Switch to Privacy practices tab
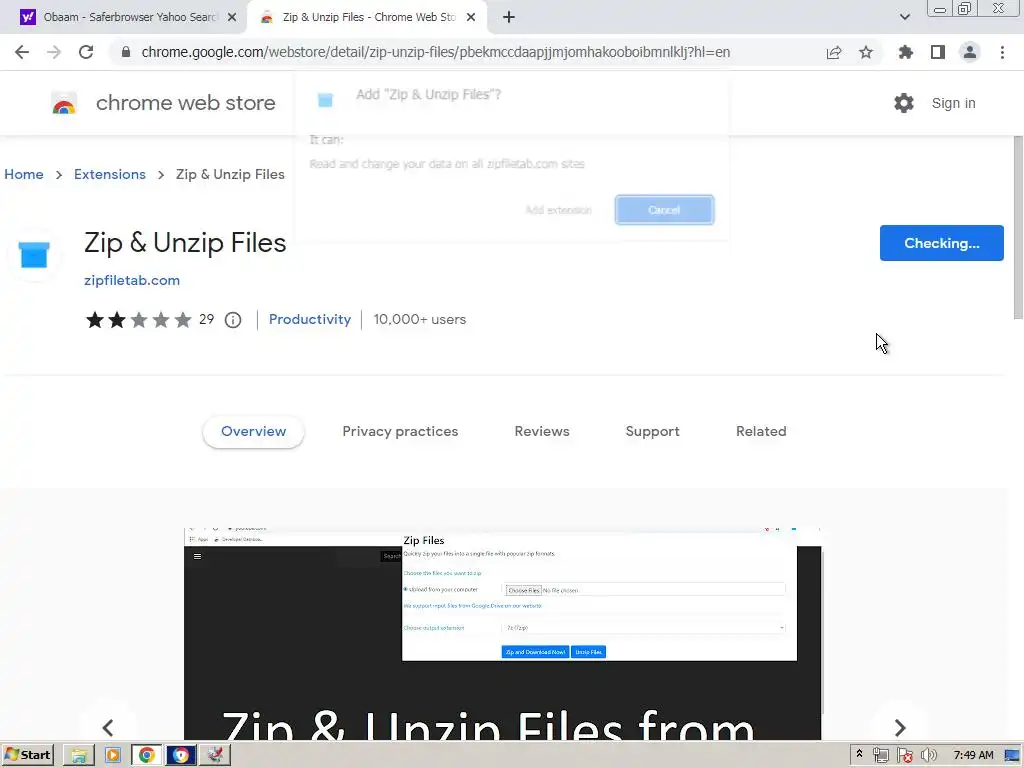Image resolution: width=1024 pixels, height=768 pixels. [400, 432]
